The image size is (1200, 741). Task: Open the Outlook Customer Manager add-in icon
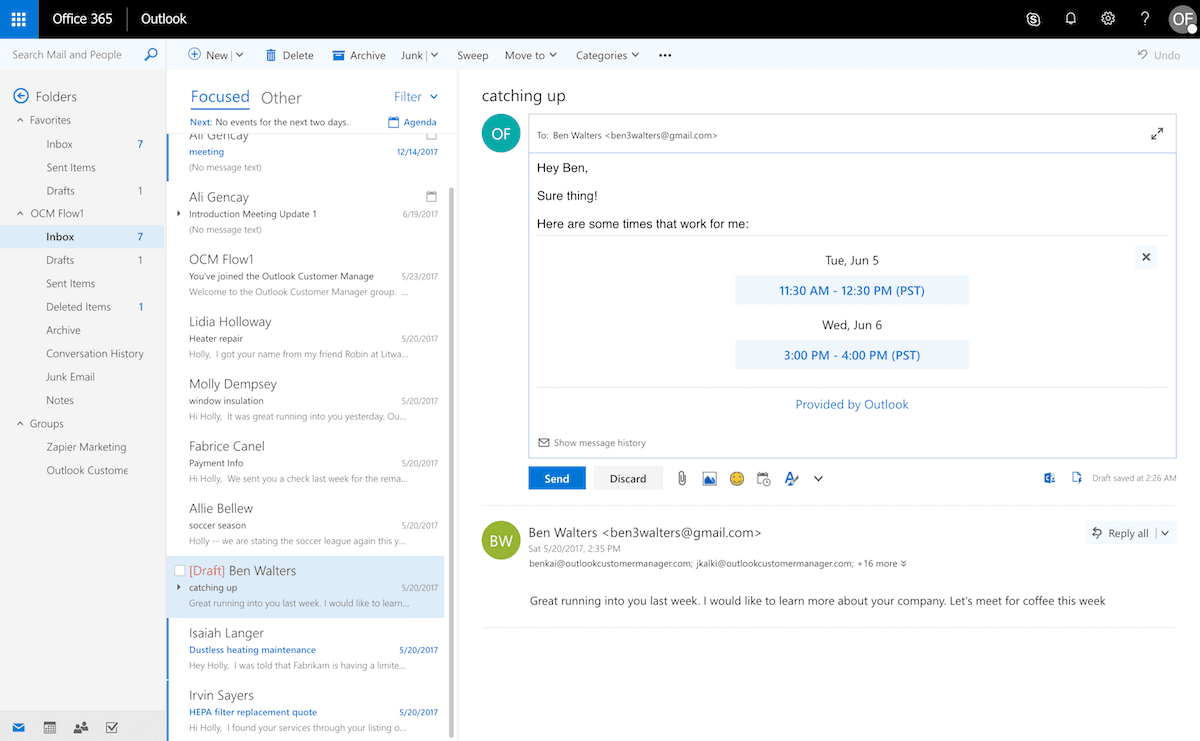pos(1049,478)
